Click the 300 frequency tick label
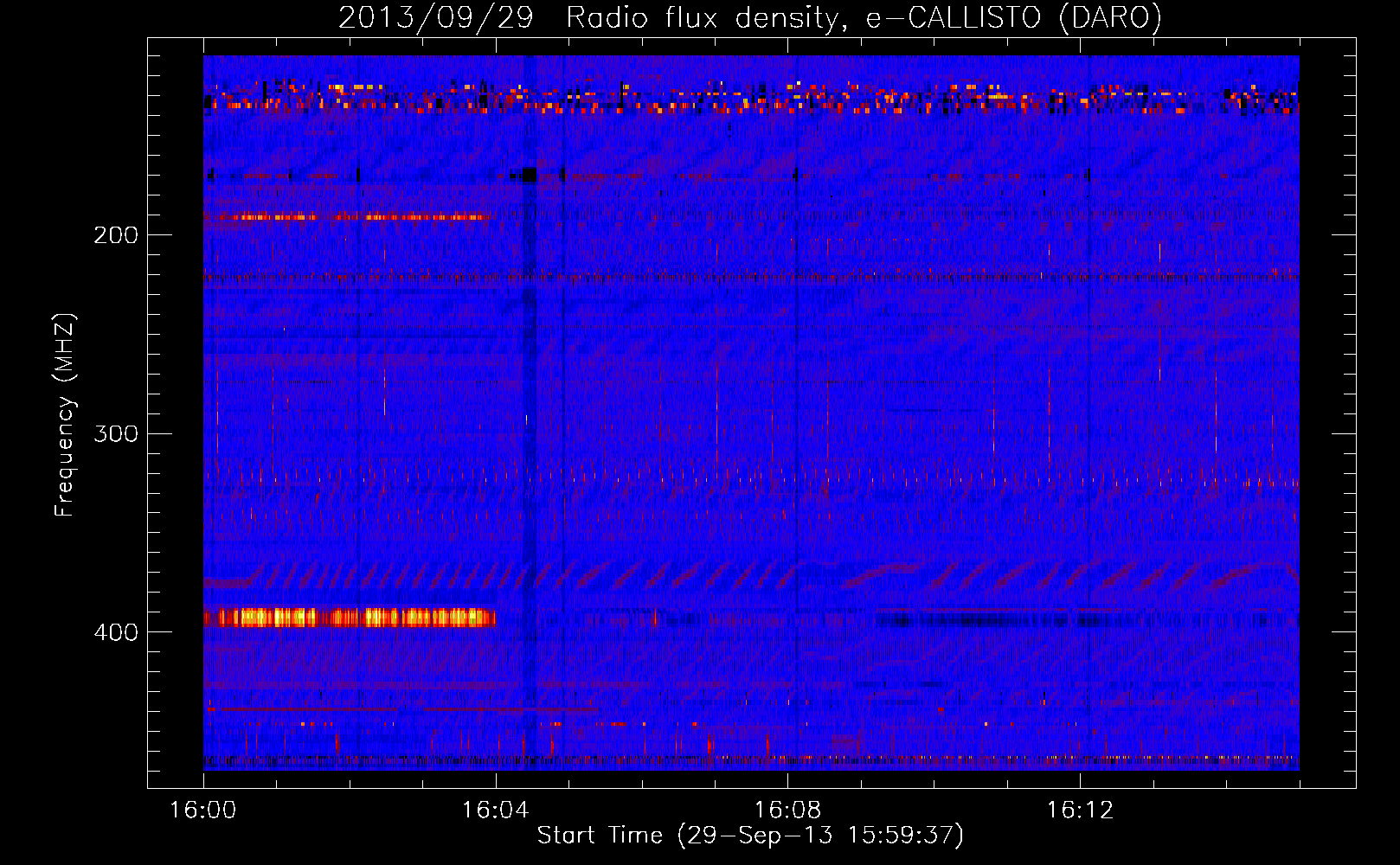 click(116, 433)
